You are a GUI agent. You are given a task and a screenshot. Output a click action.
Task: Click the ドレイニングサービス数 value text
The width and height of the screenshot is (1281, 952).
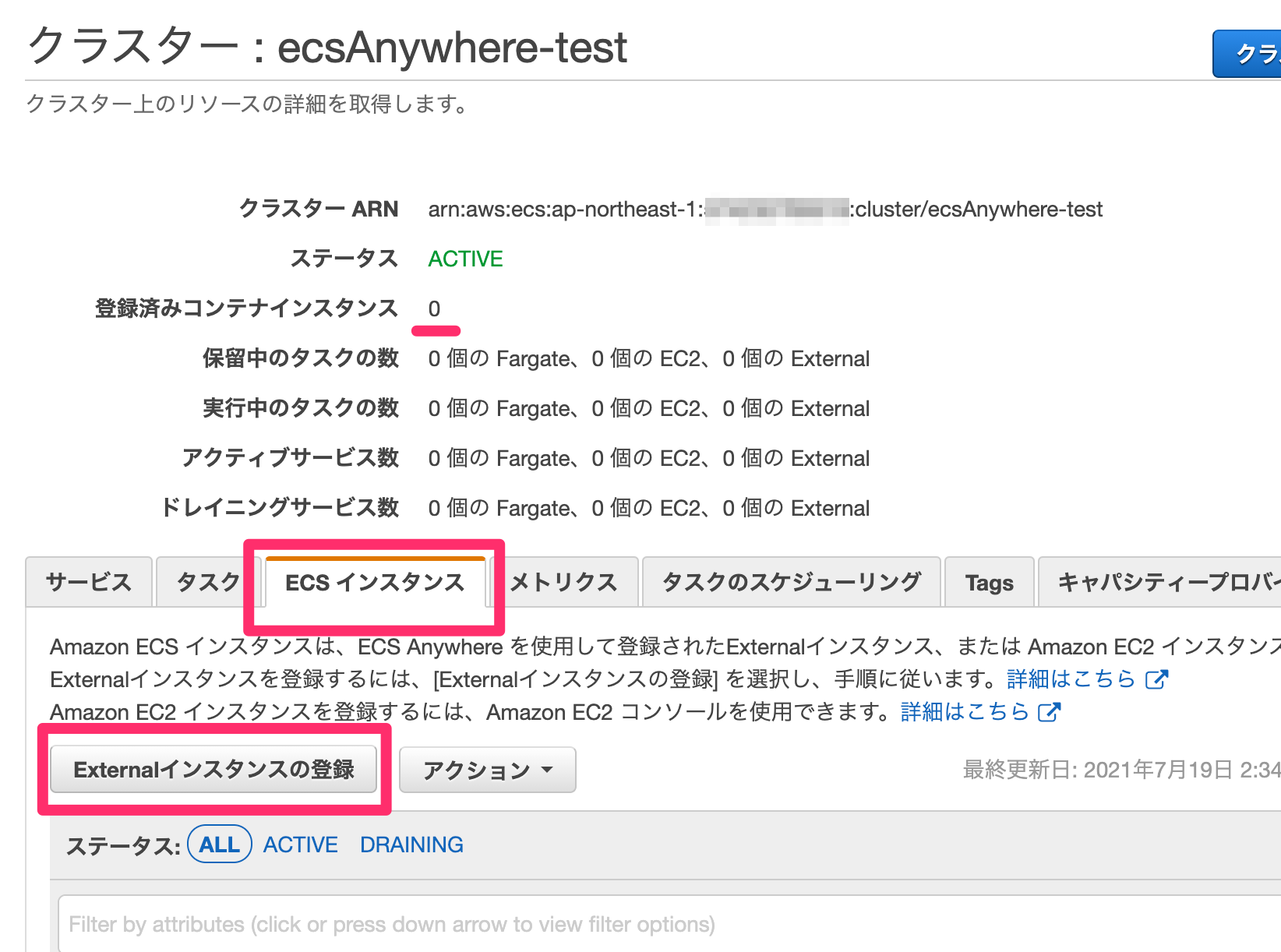(649, 508)
